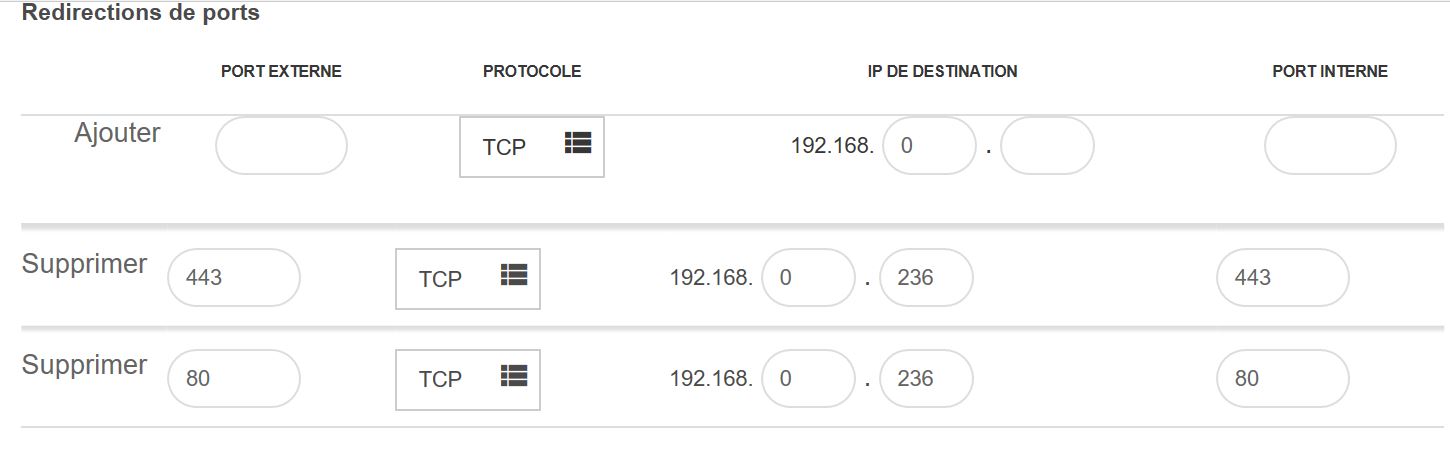Open the TCP dropdown for the port 80 rule

pos(468,379)
